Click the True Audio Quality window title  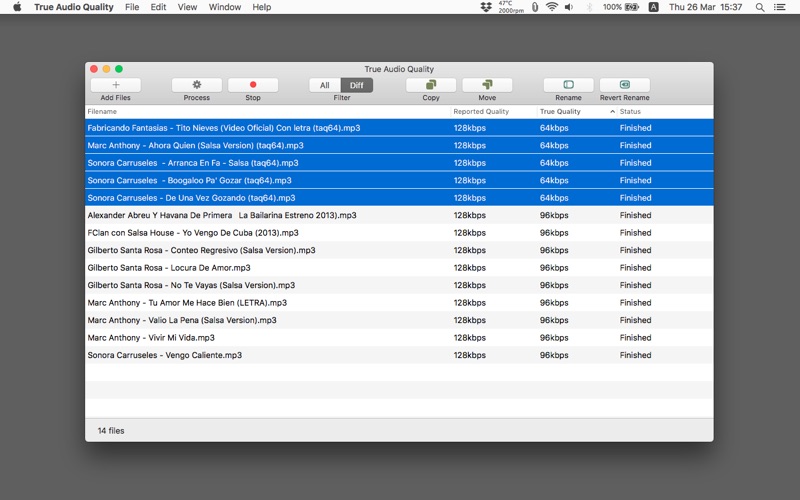(399, 69)
